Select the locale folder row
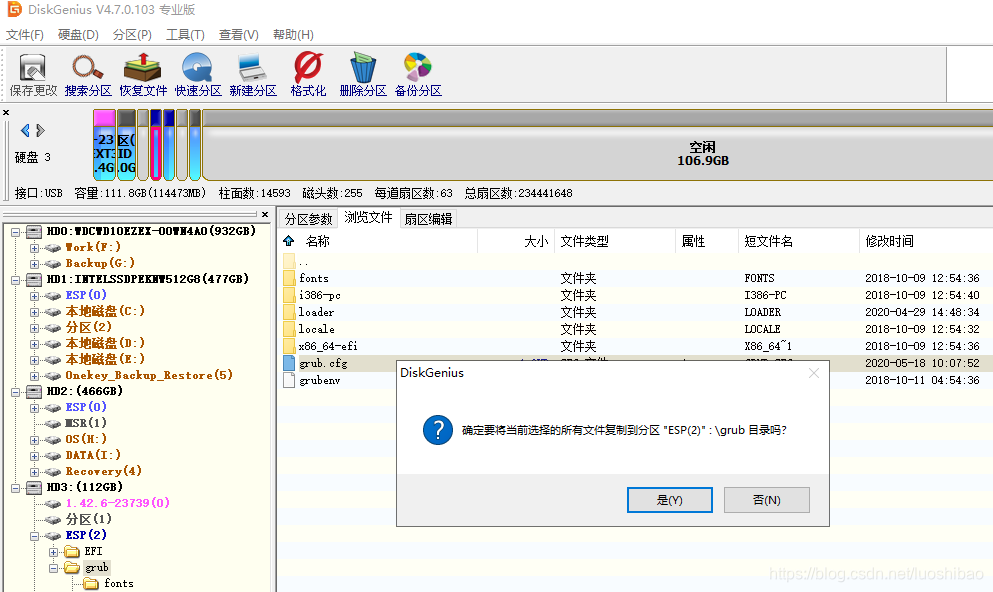Image resolution: width=993 pixels, height=592 pixels. [633, 329]
